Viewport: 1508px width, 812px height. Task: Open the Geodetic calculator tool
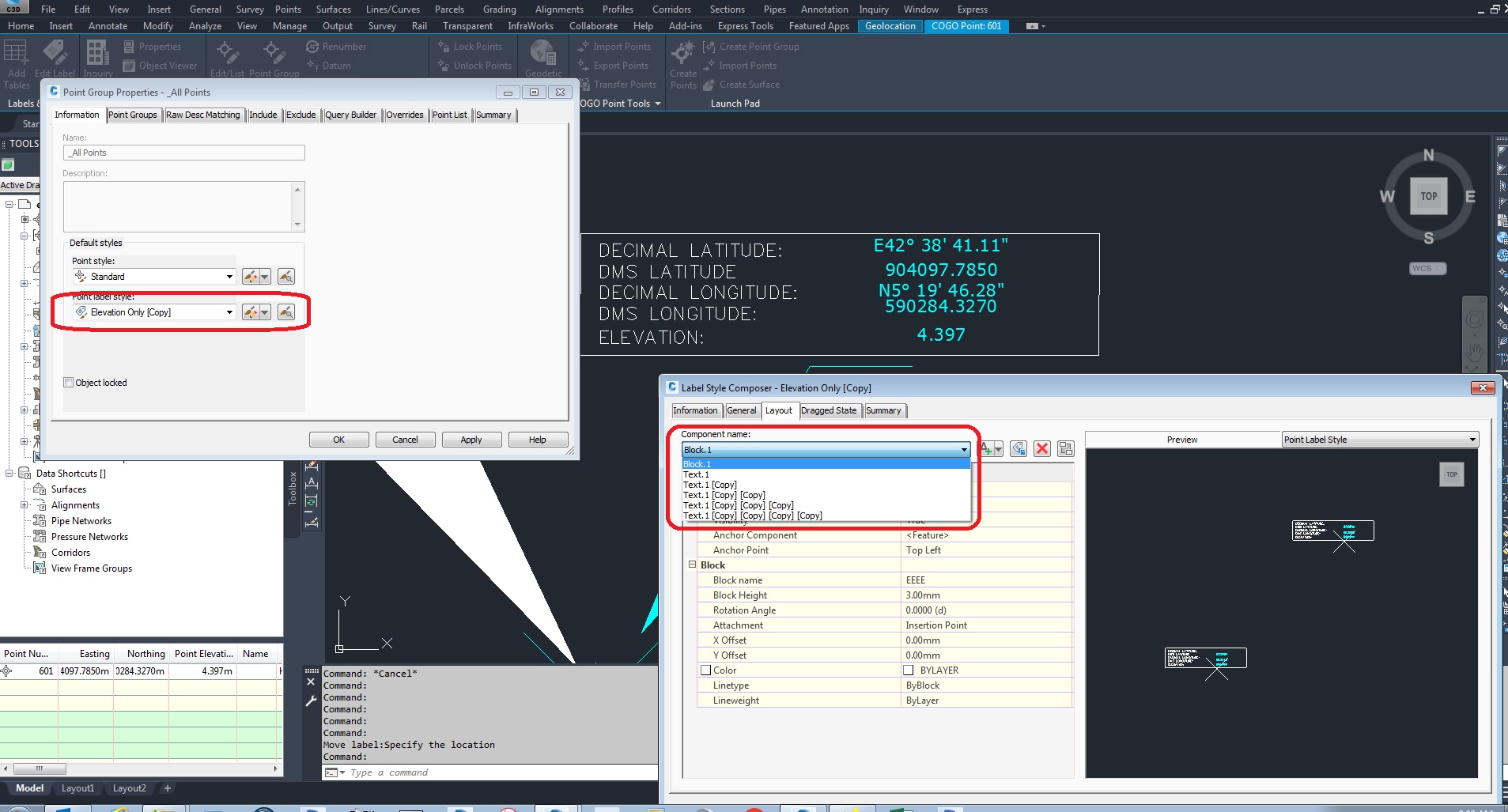[x=543, y=53]
